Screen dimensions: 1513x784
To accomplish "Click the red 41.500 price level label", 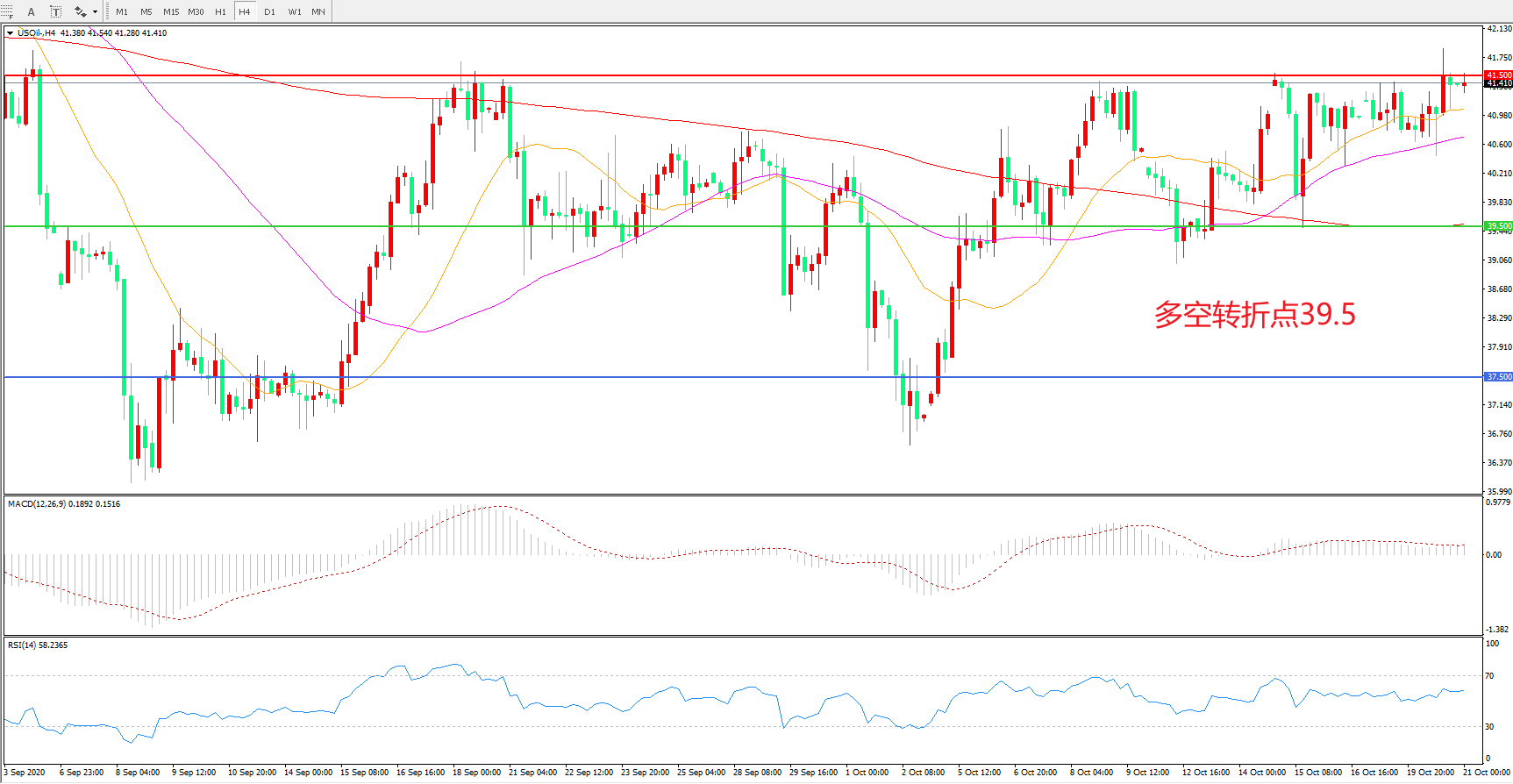I will (1498, 75).
